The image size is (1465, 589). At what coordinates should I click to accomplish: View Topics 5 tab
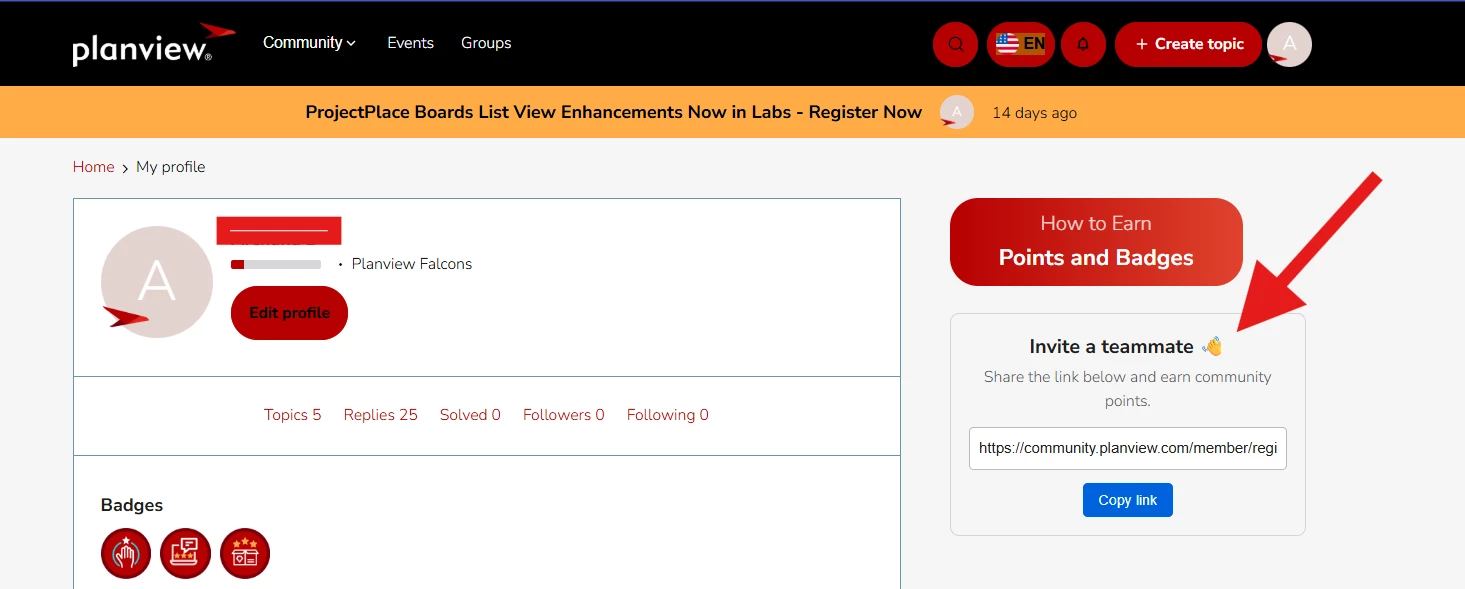pos(293,415)
